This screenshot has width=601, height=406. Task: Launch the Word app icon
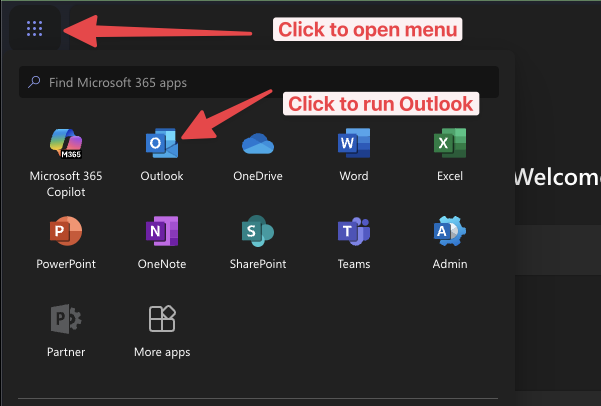[x=354, y=145]
